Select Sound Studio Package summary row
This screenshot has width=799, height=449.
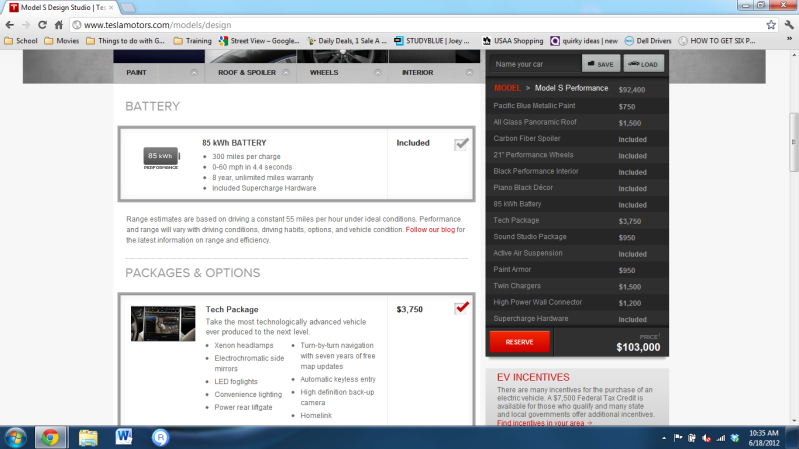pos(577,237)
